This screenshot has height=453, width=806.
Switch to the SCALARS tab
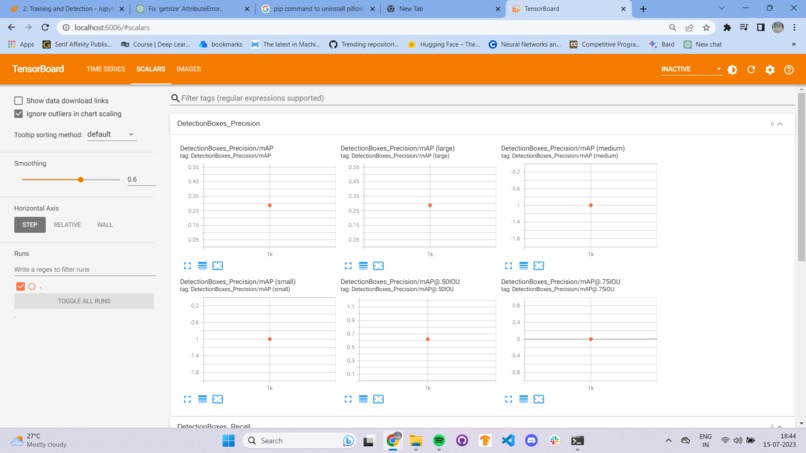click(151, 69)
